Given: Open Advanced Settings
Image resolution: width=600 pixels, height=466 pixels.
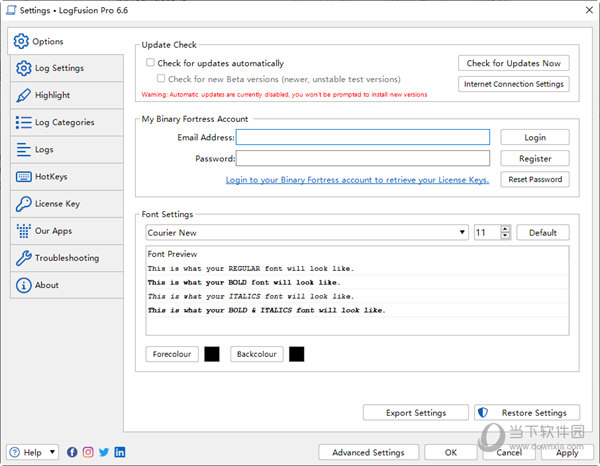Looking at the screenshot, I should pyautogui.click(x=368, y=453).
